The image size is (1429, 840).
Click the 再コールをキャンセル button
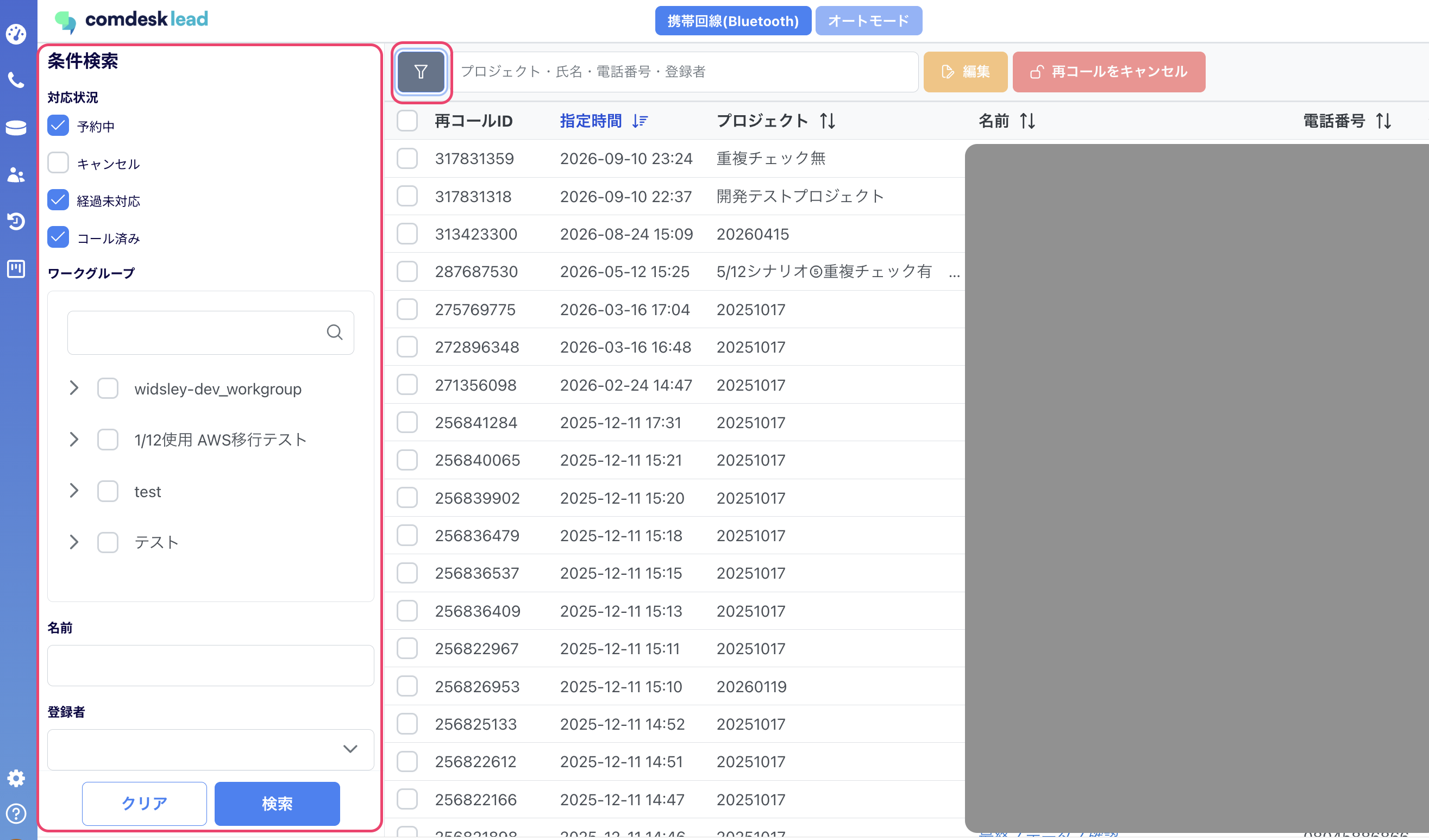(x=1108, y=72)
